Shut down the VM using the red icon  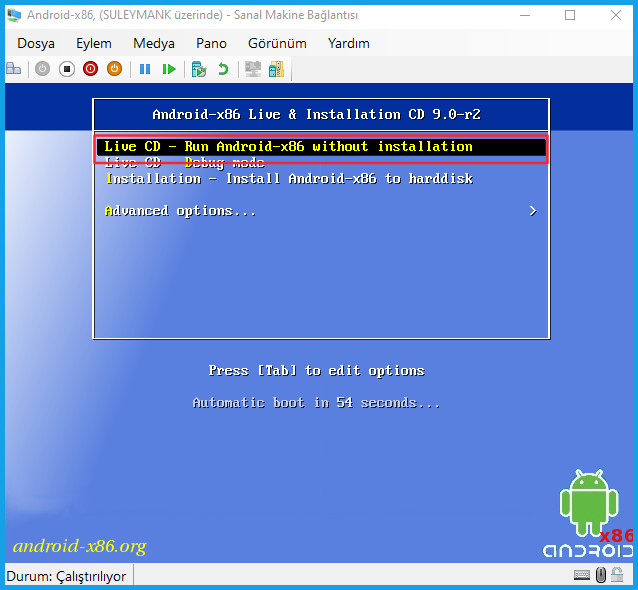point(90,69)
